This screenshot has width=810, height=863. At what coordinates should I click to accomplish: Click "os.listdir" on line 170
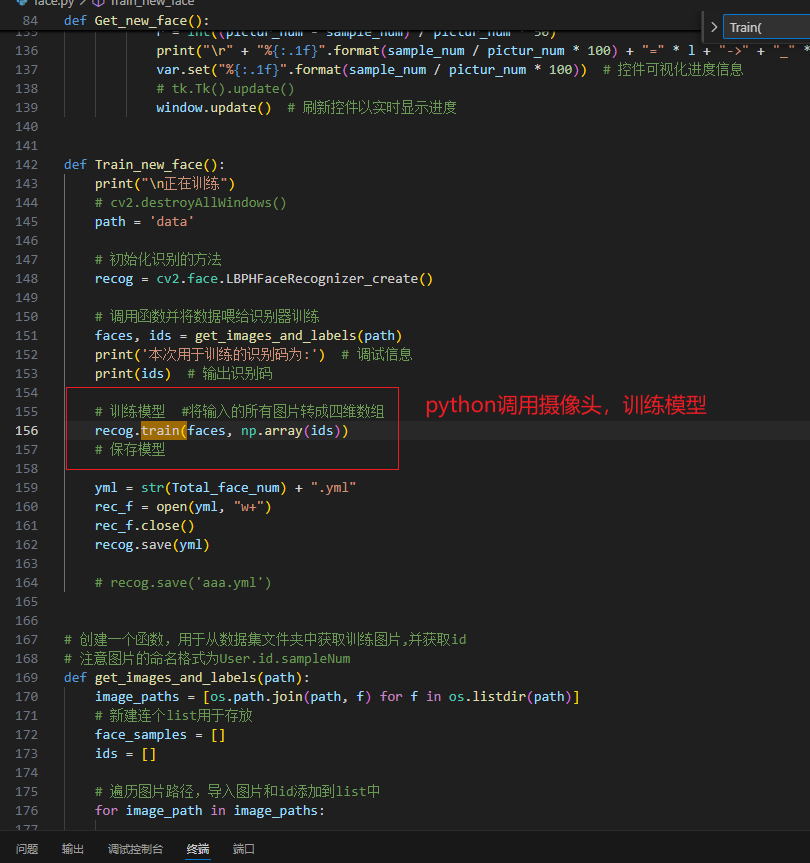point(488,697)
